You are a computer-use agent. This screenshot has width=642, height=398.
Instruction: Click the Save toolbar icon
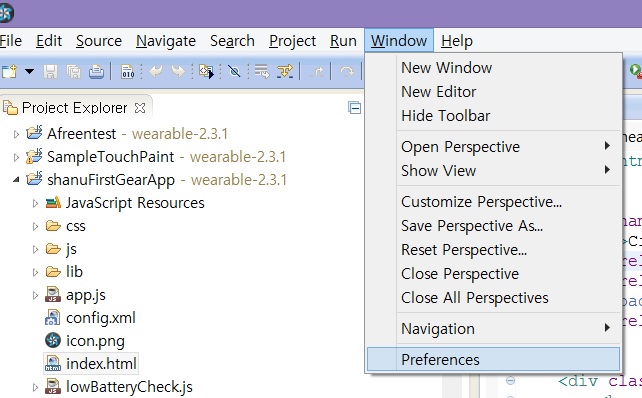coord(51,72)
